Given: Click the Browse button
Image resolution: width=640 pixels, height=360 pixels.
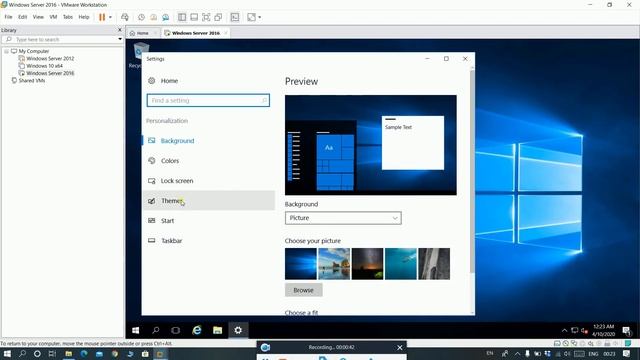Looking at the screenshot, I should pos(304,290).
